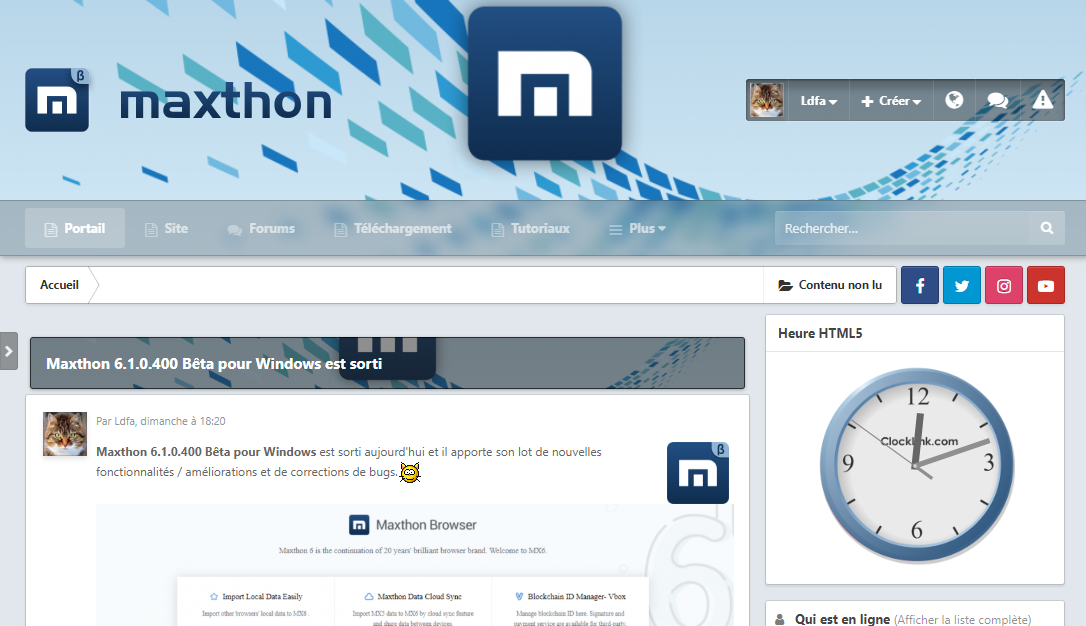Open the Forums section
1086x626 pixels.
pos(261,229)
